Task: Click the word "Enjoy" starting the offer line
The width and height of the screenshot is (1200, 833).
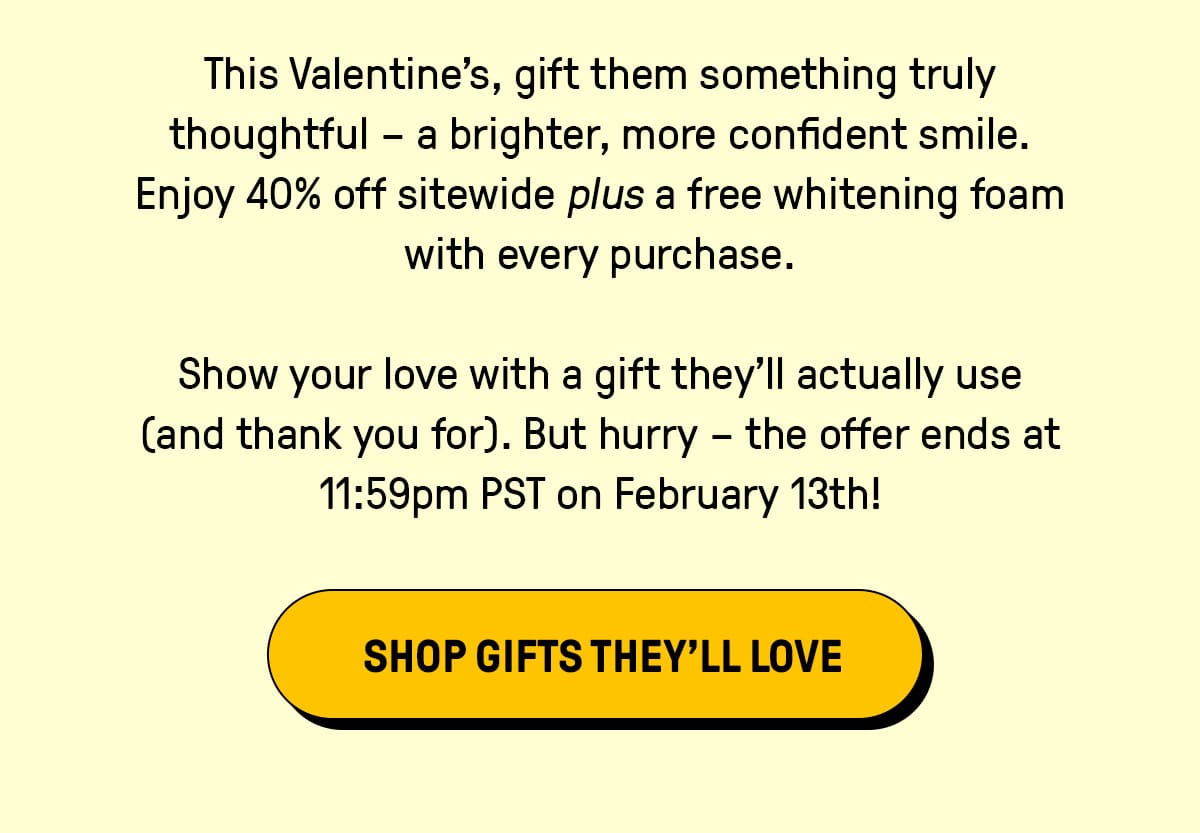Action: (185, 196)
